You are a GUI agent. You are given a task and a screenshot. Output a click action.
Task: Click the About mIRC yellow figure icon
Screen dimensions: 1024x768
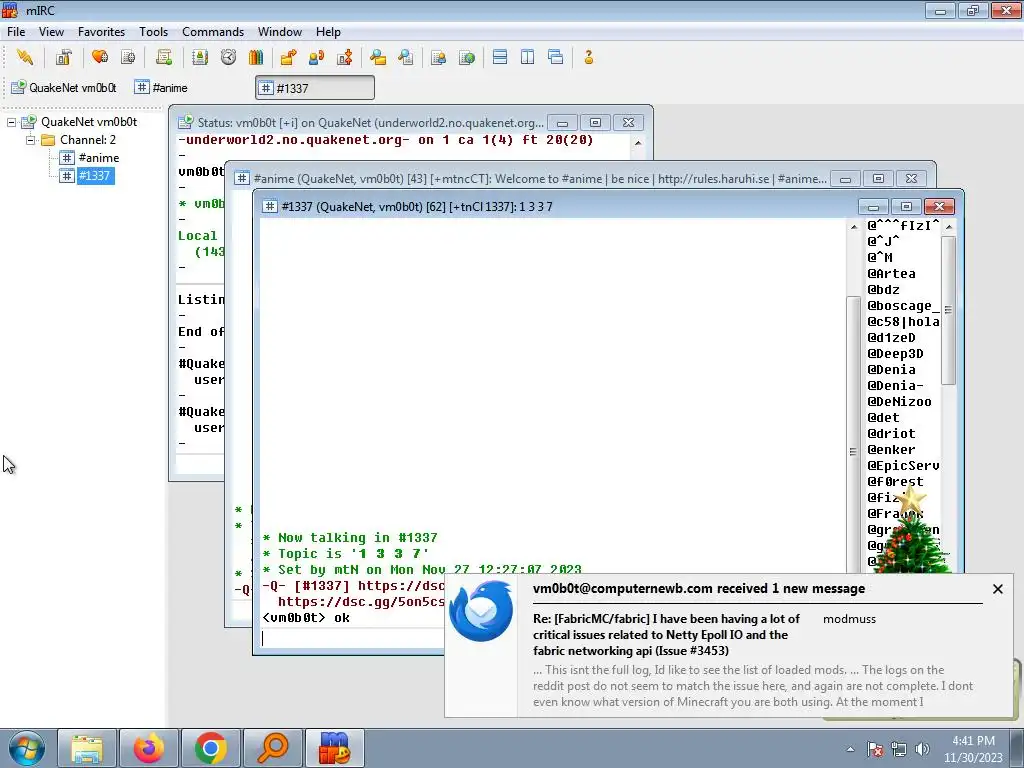(588, 57)
